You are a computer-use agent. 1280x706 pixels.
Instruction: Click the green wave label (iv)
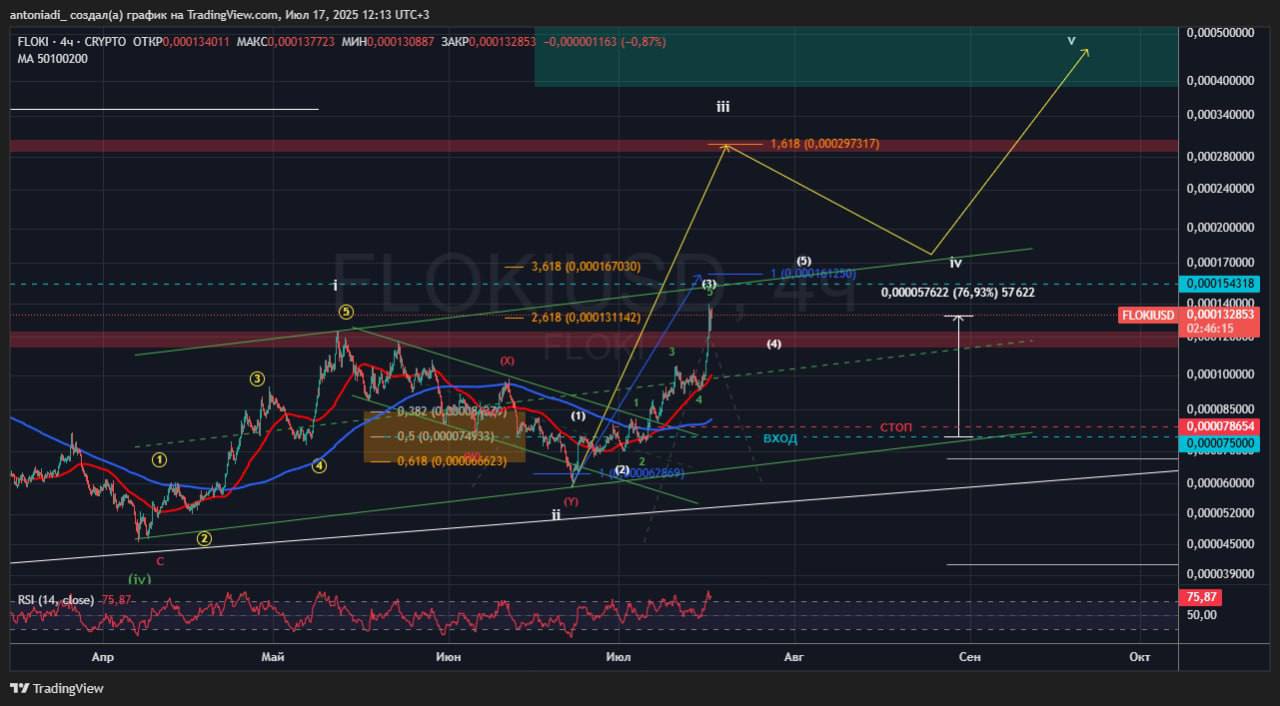(139, 579)
